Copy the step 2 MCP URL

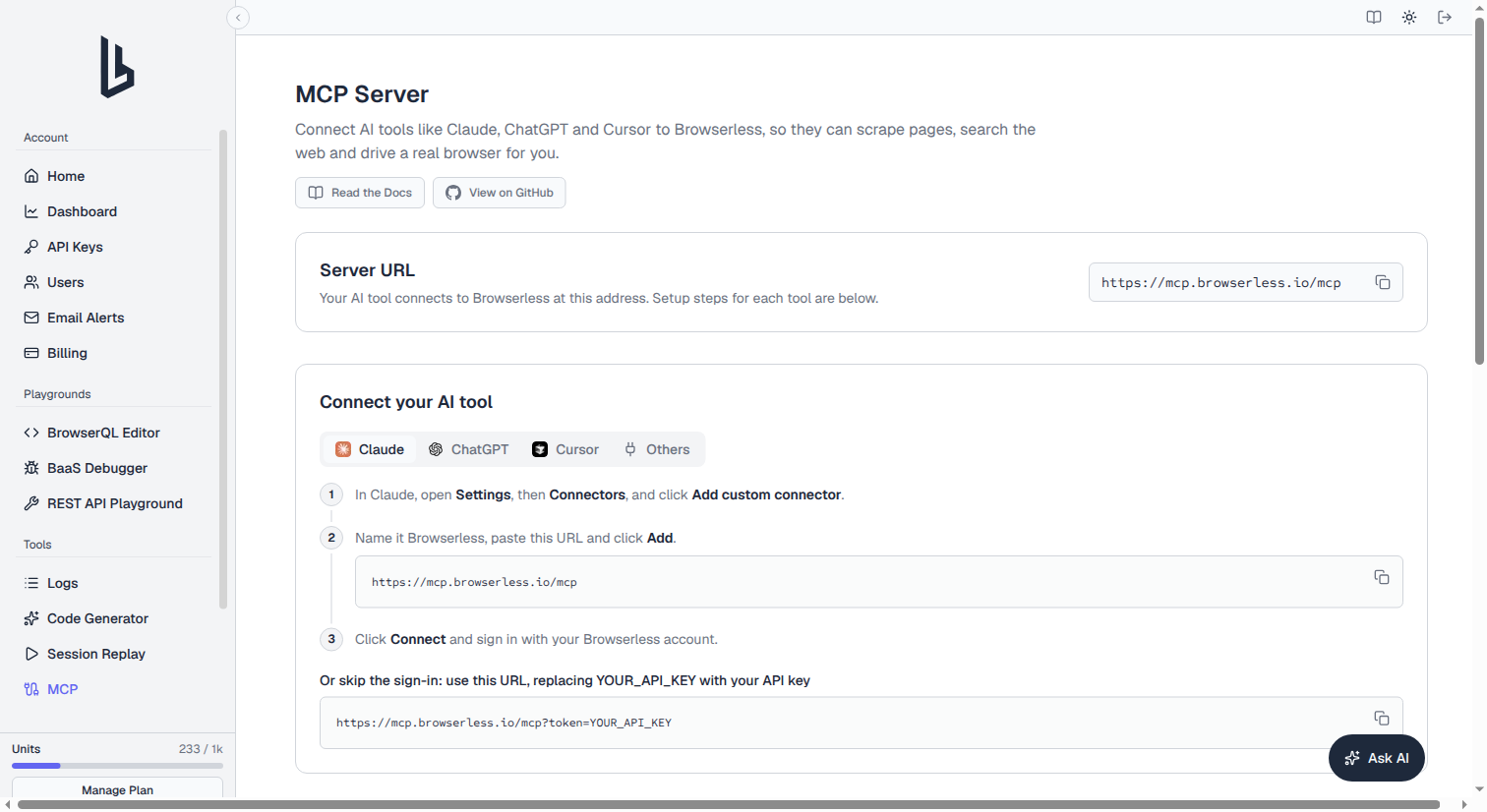1382,577
